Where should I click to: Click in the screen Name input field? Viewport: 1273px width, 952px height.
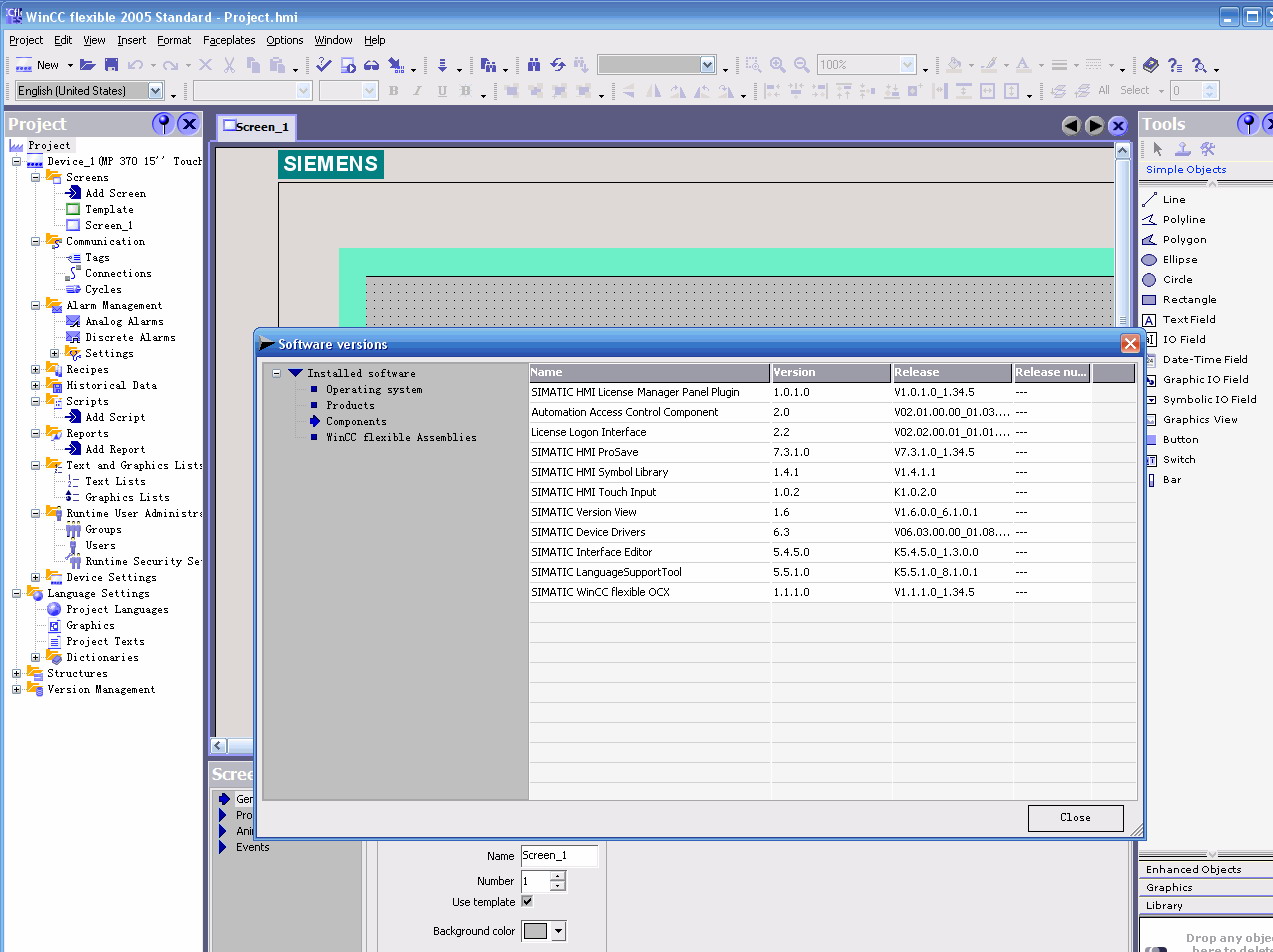(x=559, y=856)
